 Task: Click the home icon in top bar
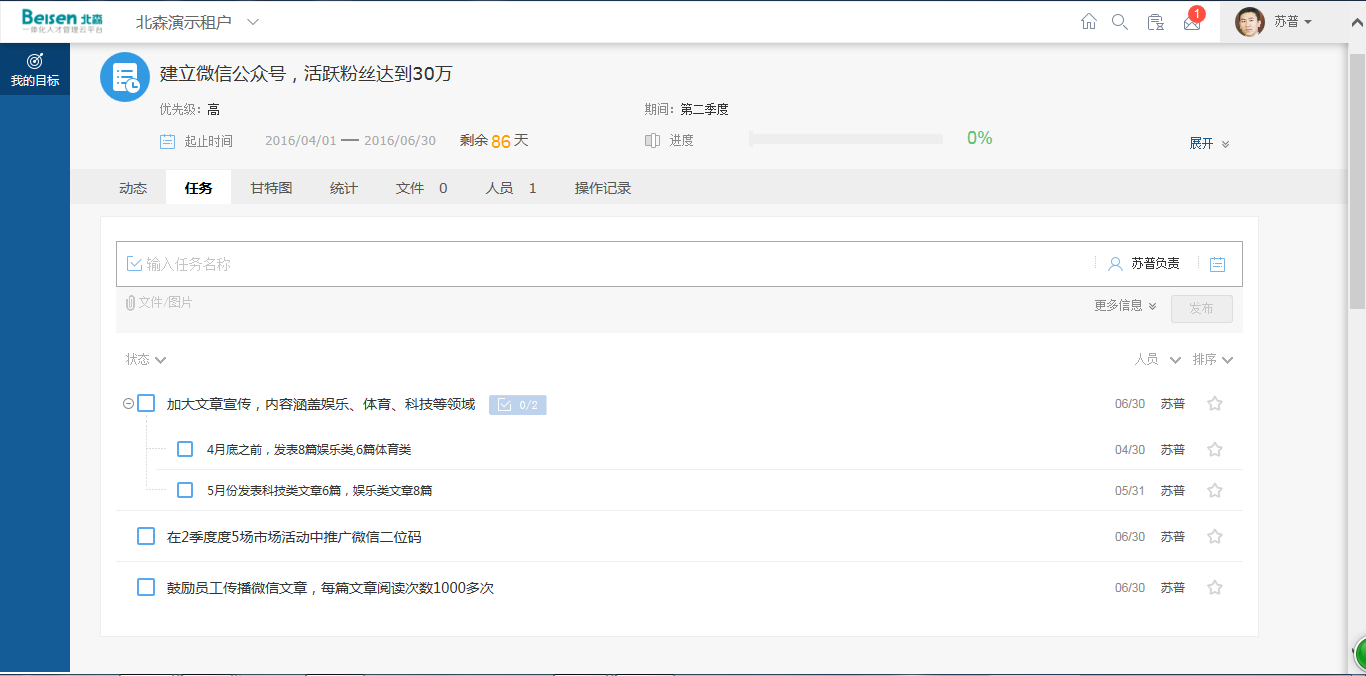(x=1089, y=22)
